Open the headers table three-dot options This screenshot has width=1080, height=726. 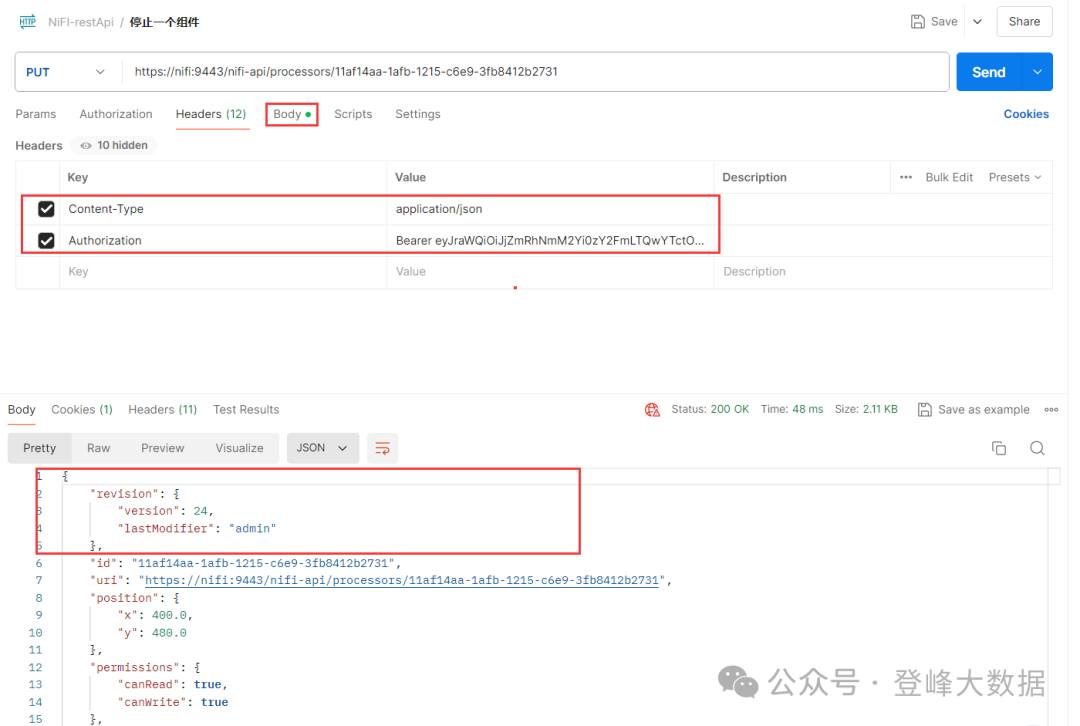[906, 177]
